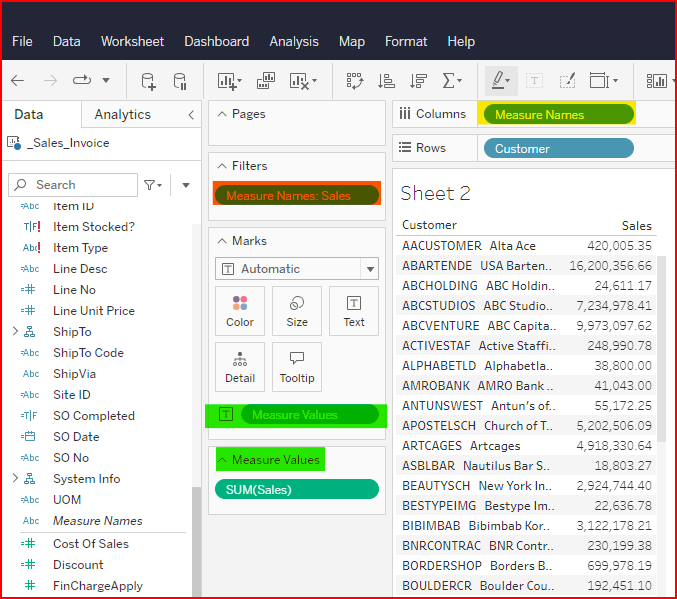Open the Tooltip mark card
Viewport: 677px width, 599px height.
297,366
